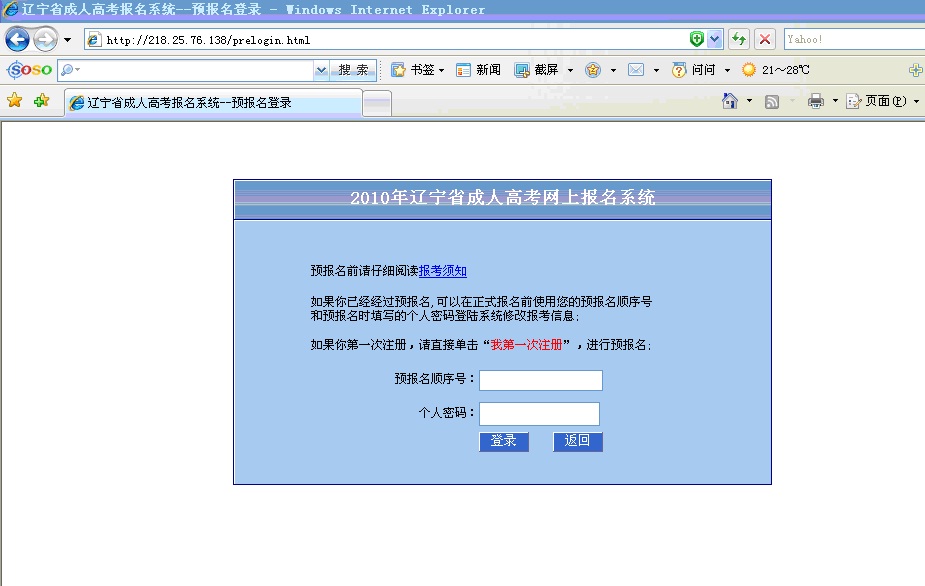The width and height of the screenshot is (925, 586).
Task: Expand the 问问 dropdown arrow
Action: pos(727,70)
